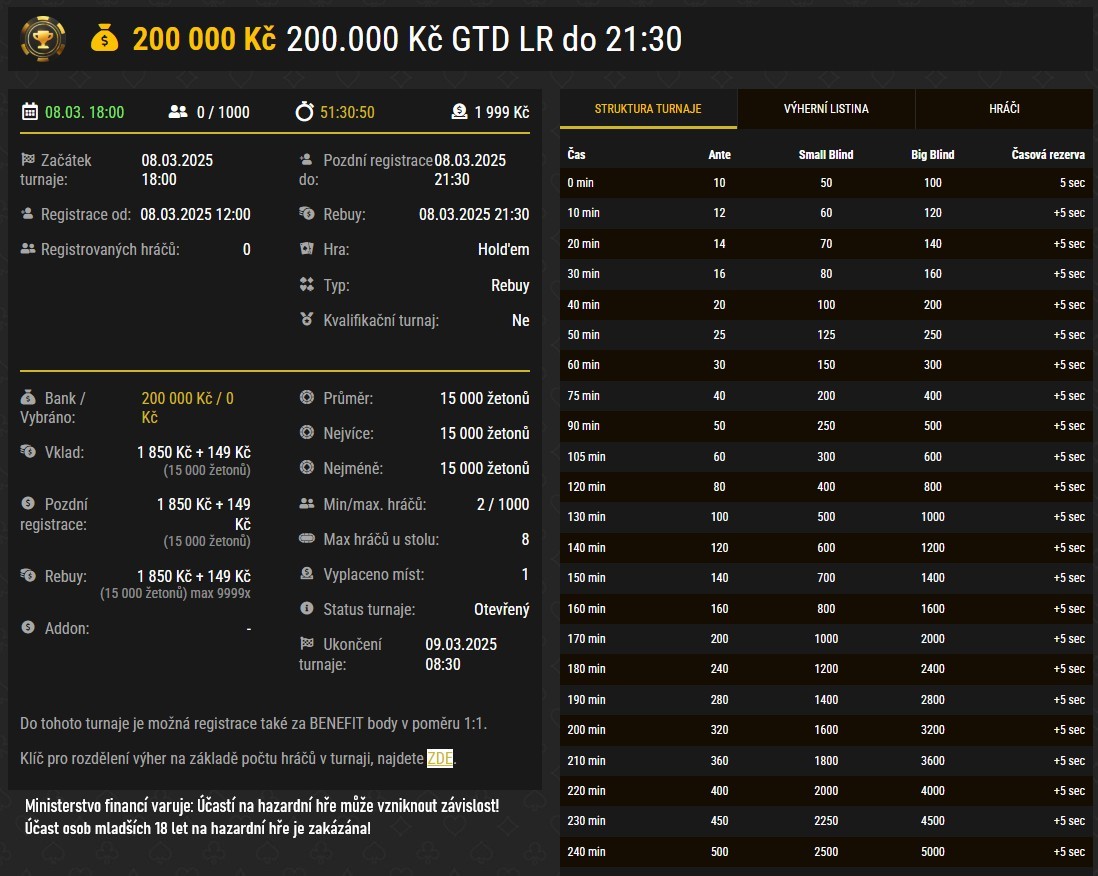Image resolution: width=1098 pixels, height=876 pixels.
Task: Click the start date 08.03. 18:00 in green
Action: click(85, 112)
